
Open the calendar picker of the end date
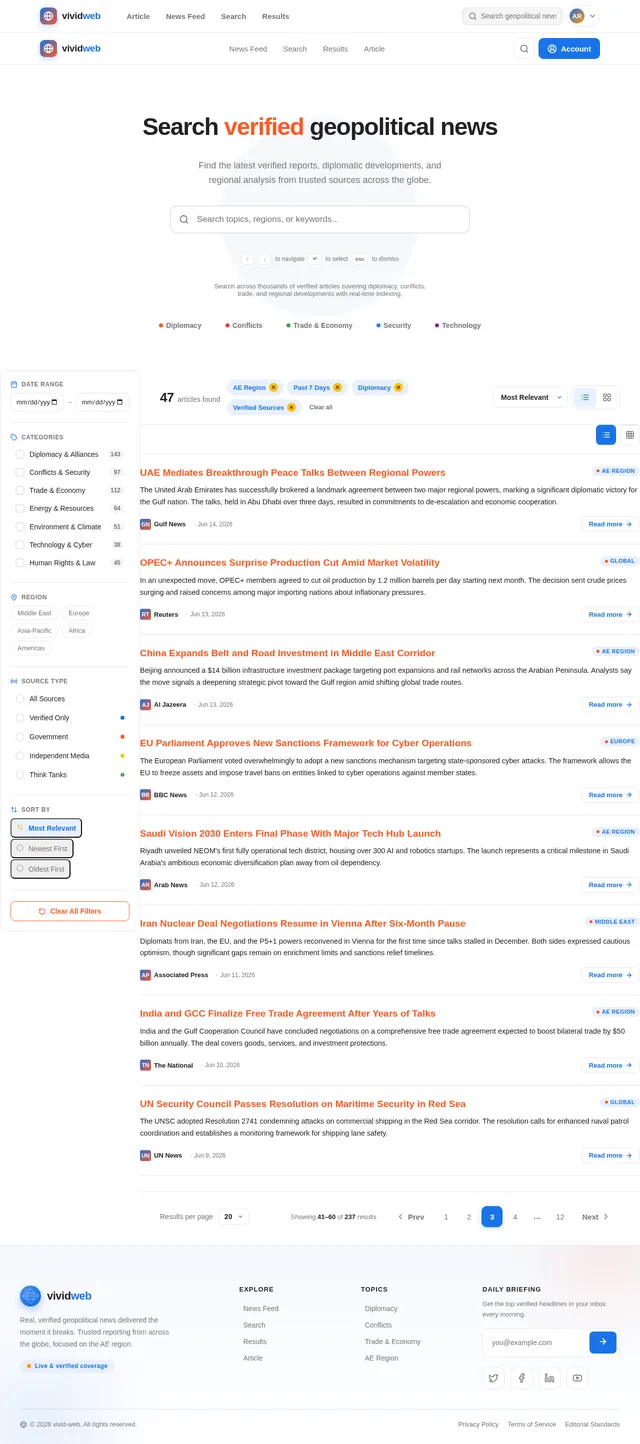(x=121, y=402)
